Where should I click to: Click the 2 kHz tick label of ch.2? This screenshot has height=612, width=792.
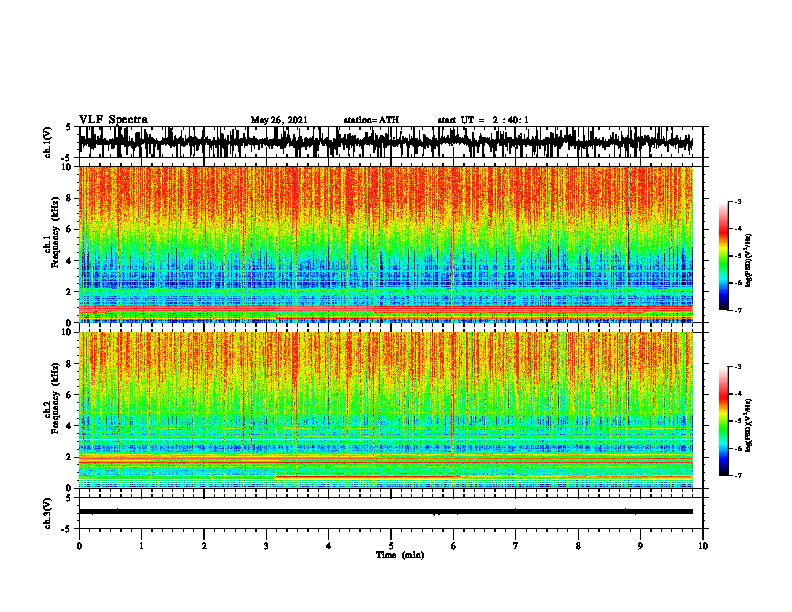point(70,457)
